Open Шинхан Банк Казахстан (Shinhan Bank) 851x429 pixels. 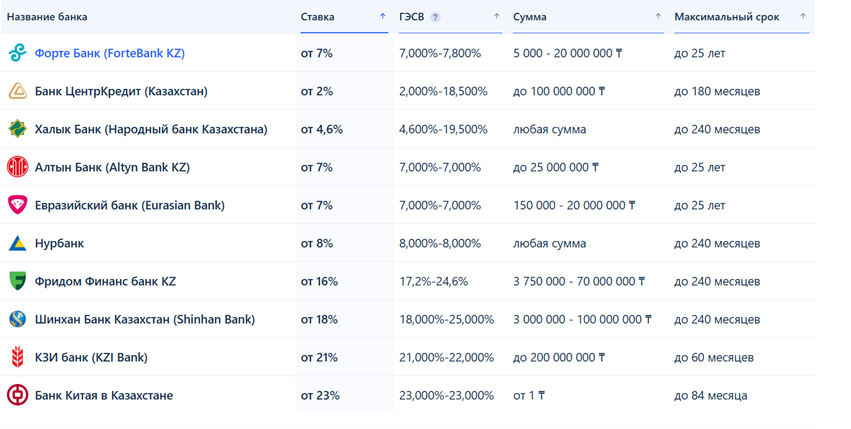point(145,319)
